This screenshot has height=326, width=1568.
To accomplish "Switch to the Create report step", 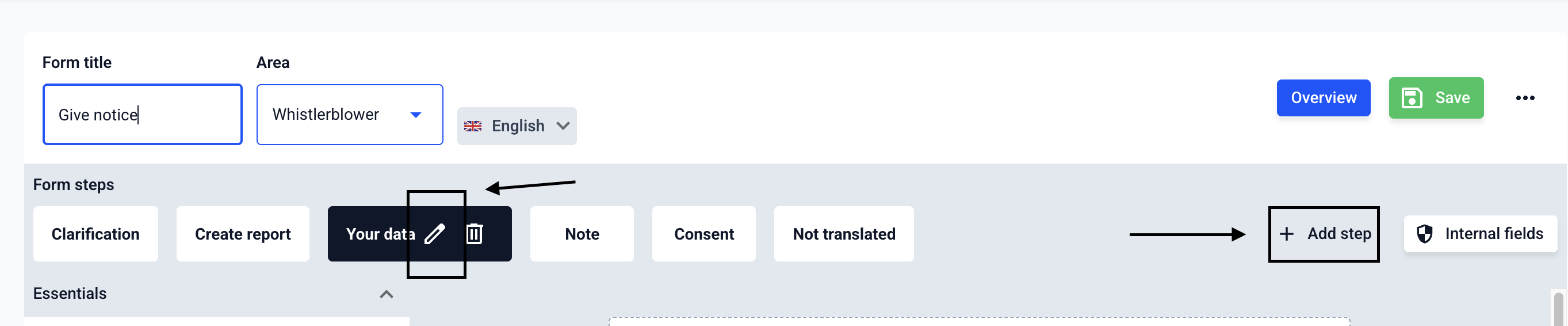I will (243, 234).
